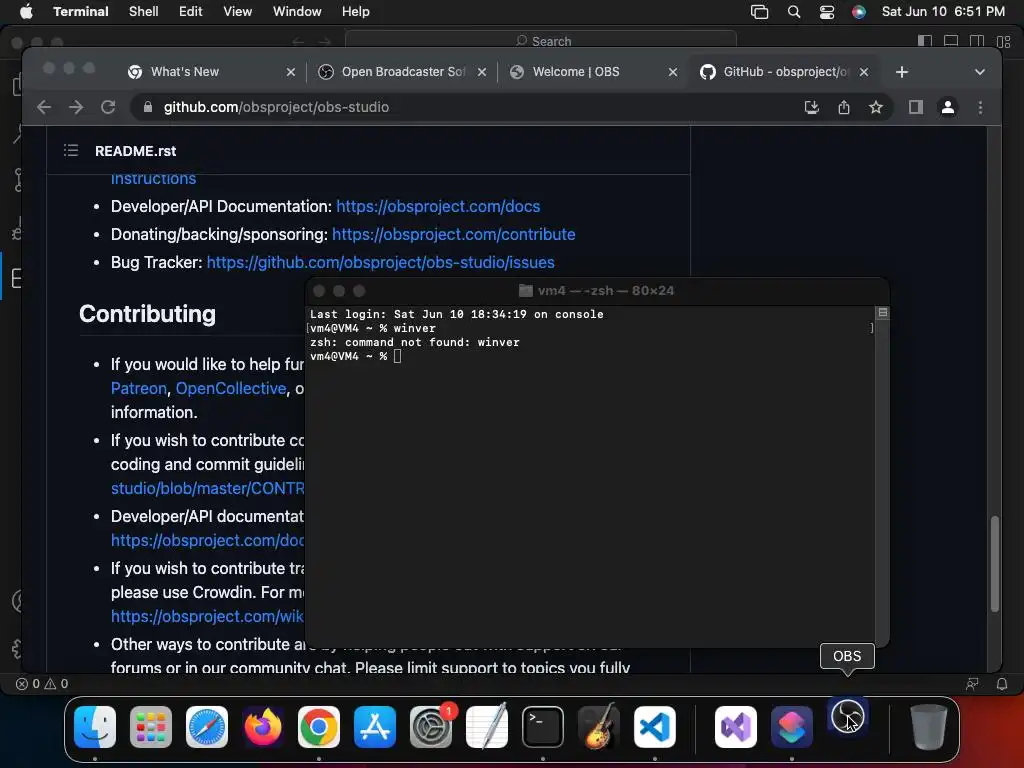Bookmark this page with the star icon
This screenshot has width=1024, height=768.
876,107
